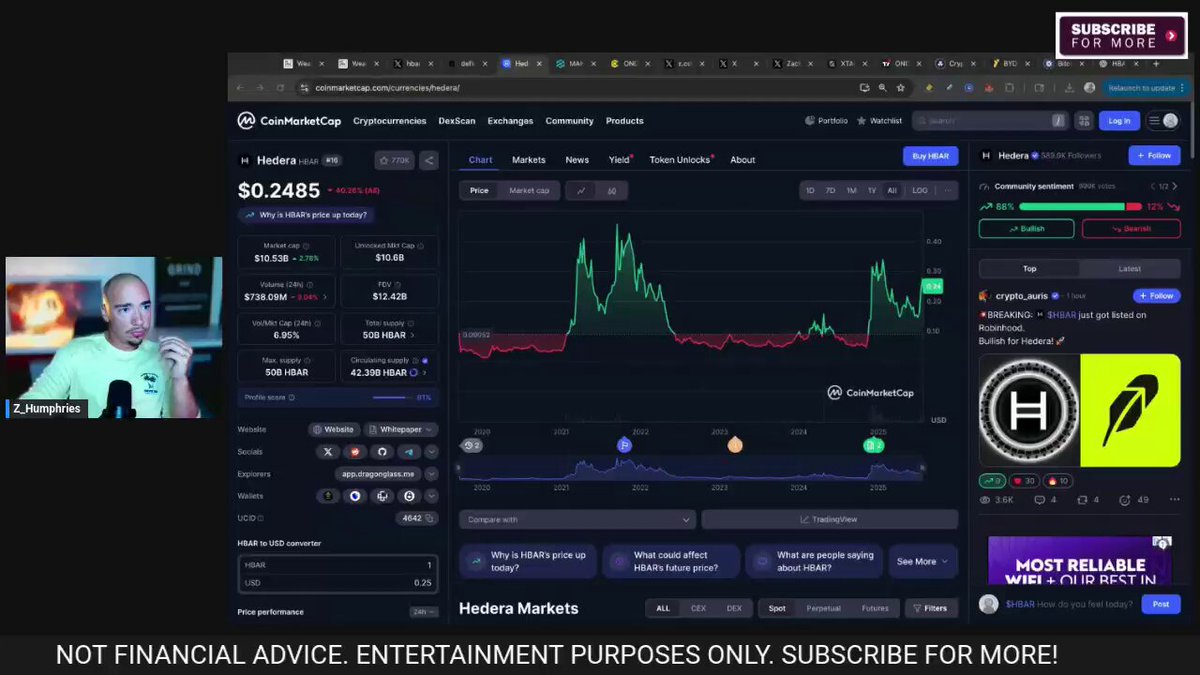Click the Log In button
Screen dimensions: 1200x675
[x=1119, y=121]
